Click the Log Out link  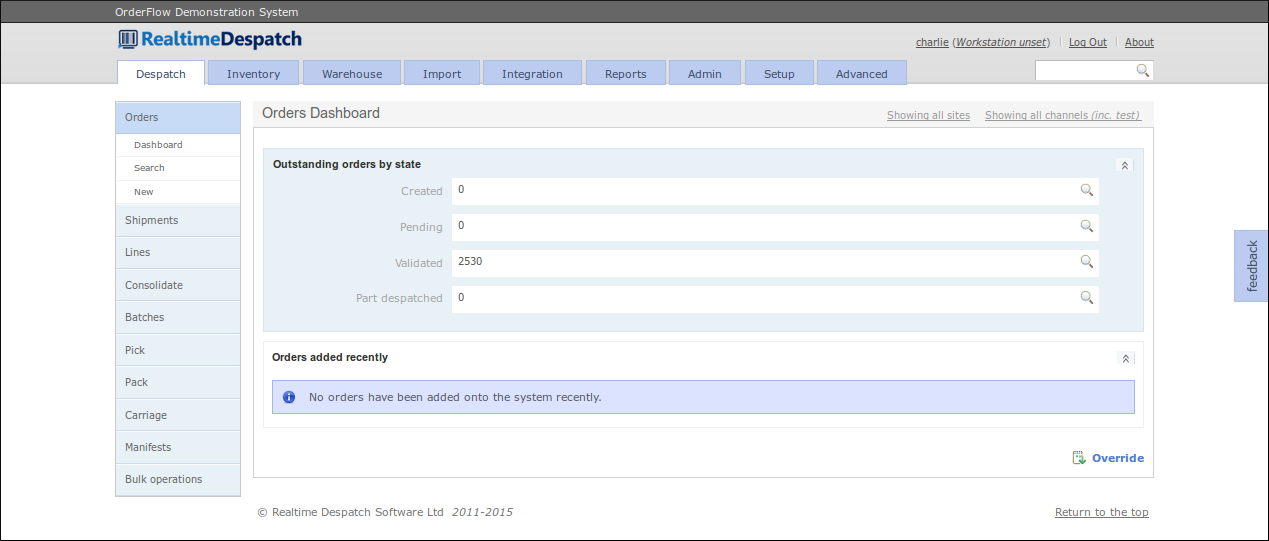click(1088, 42)
